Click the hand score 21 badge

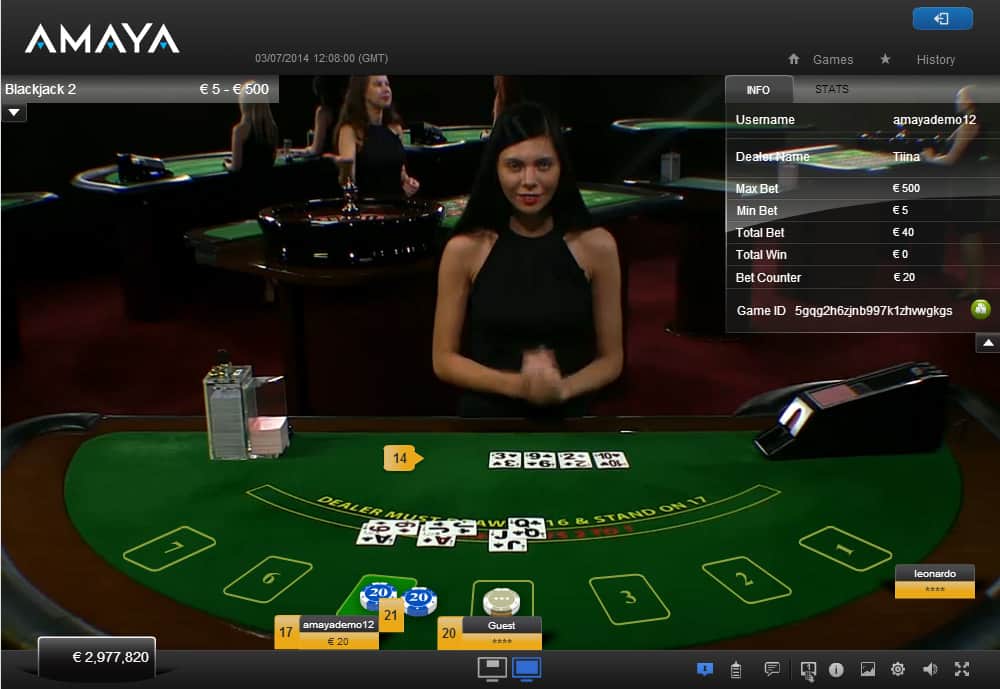coord(391,615)
